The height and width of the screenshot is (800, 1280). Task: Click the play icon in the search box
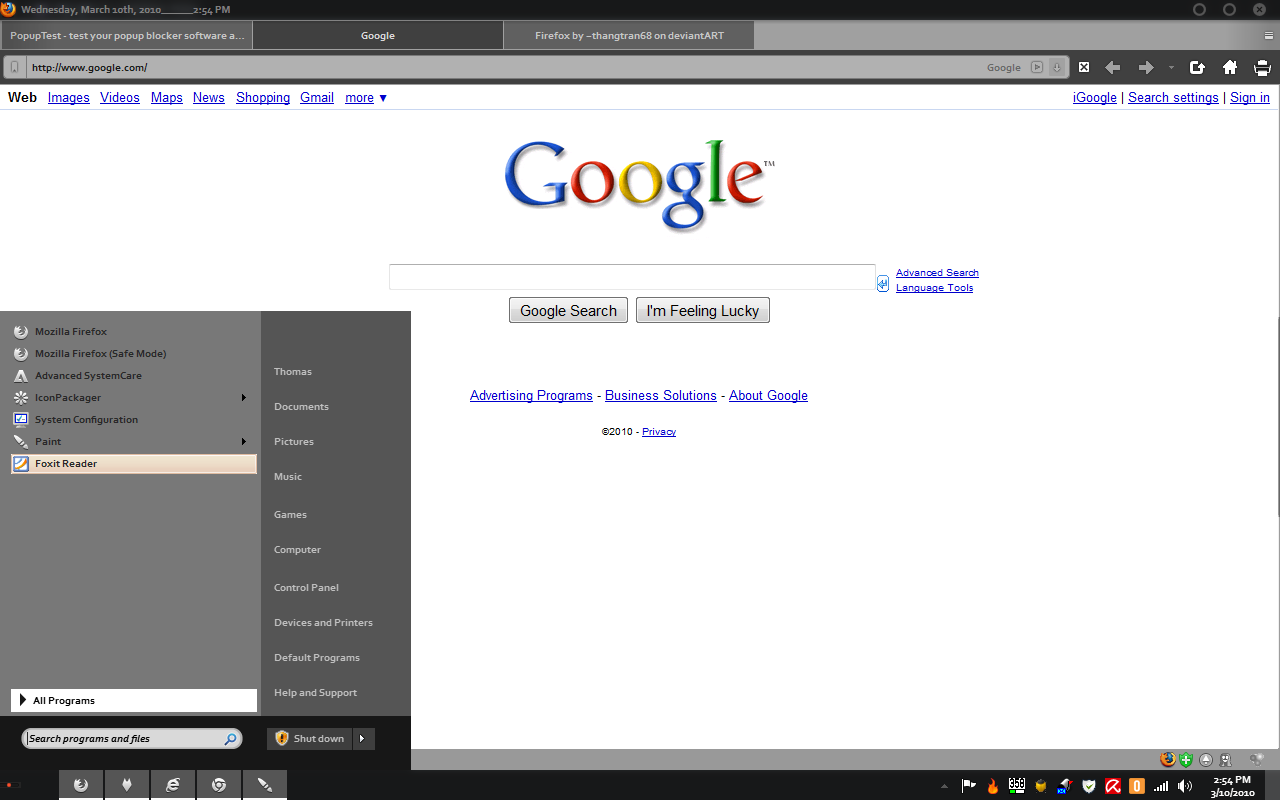click(1037, 67)
